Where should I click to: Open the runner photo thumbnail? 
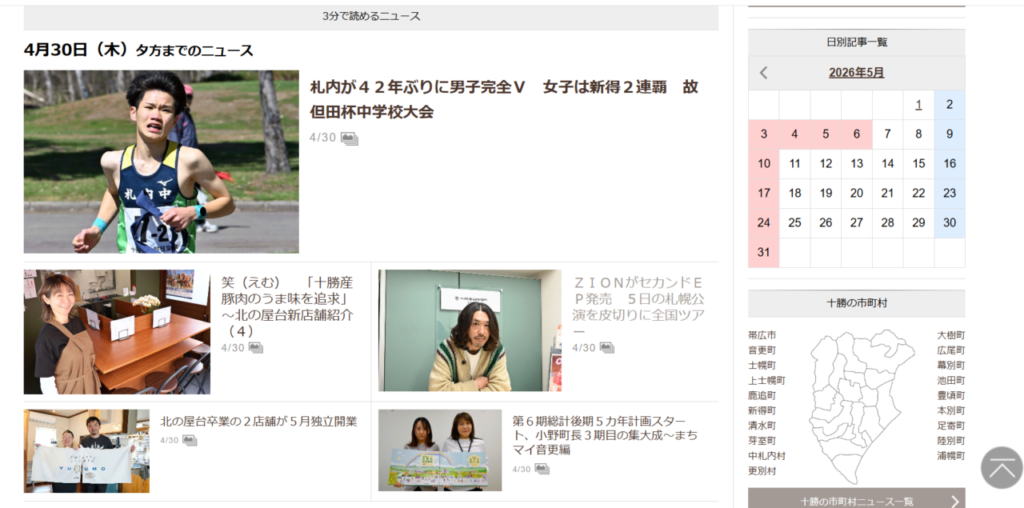pyautogui.click(x=161, y=161)
